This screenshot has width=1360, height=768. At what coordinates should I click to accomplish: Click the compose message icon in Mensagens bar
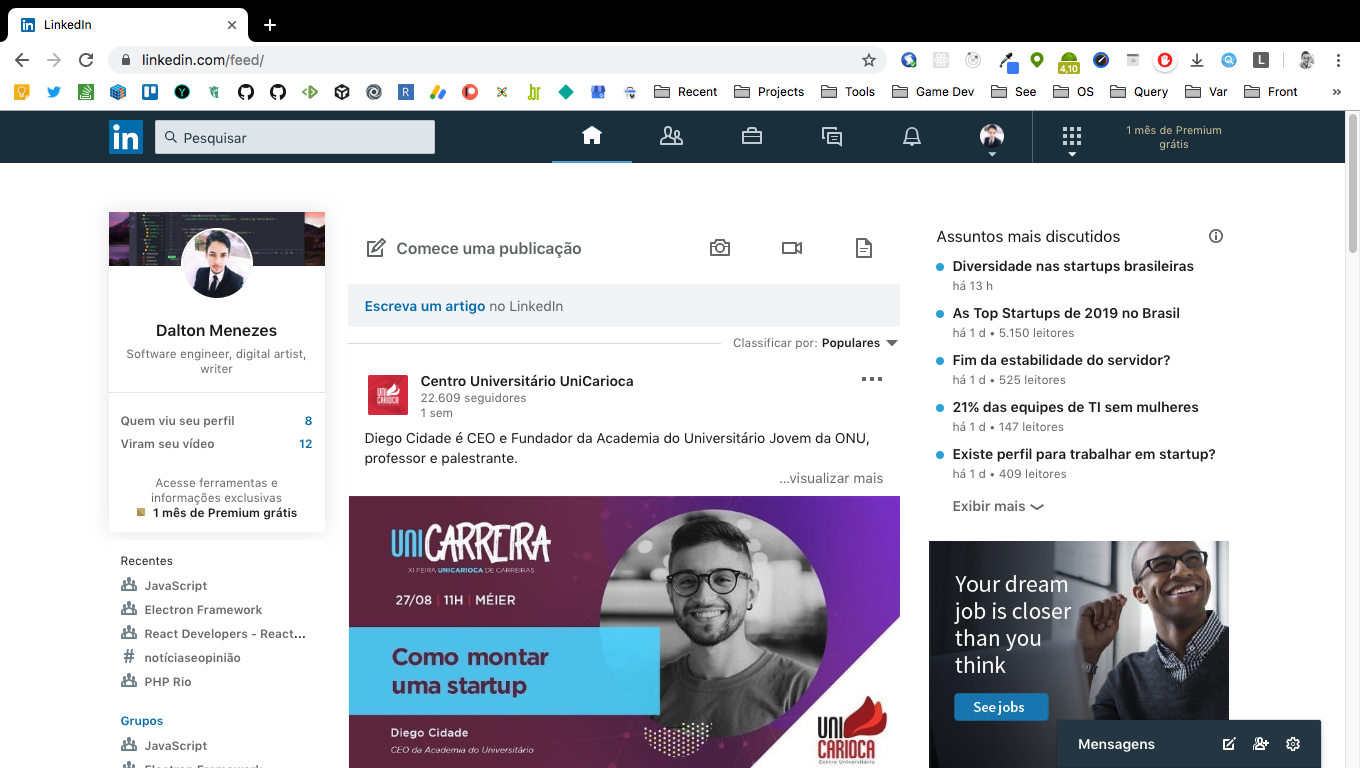click(1228, 744)
